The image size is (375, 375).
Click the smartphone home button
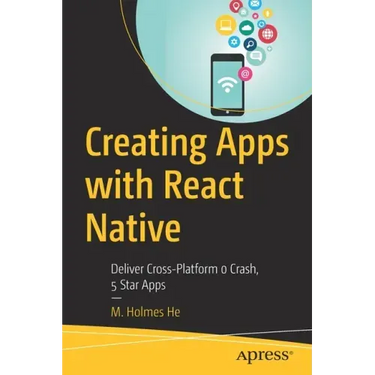[227, 112]
